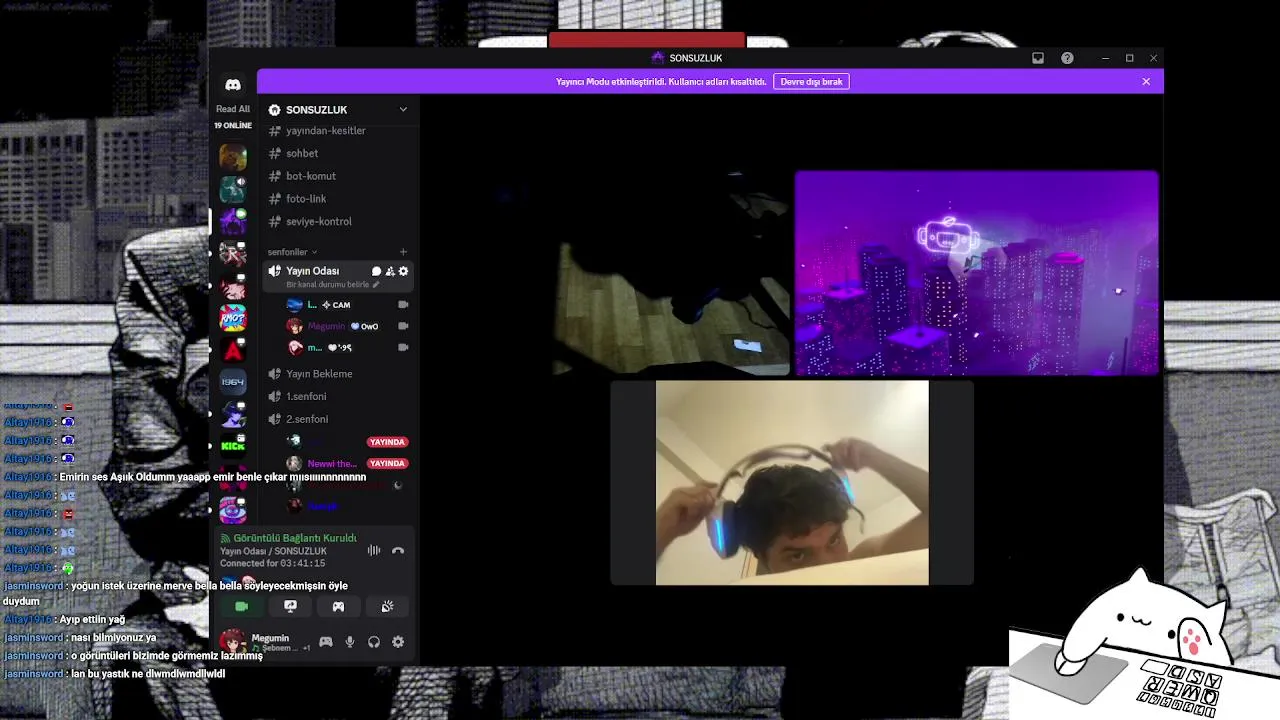Click camera icon beside Megumin participant

(x=403, y=326)
